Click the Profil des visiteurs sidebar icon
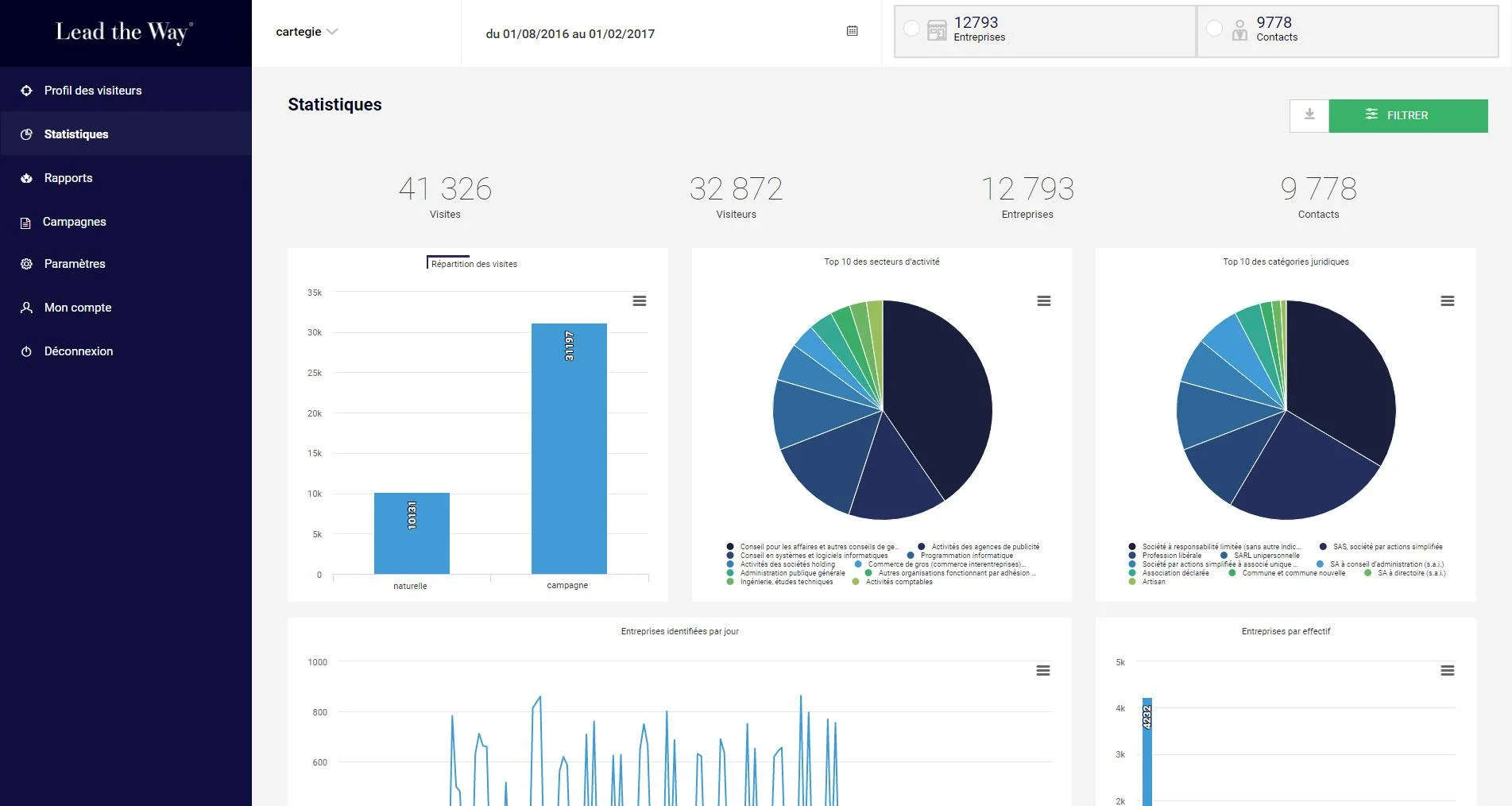 click(26, 91)
